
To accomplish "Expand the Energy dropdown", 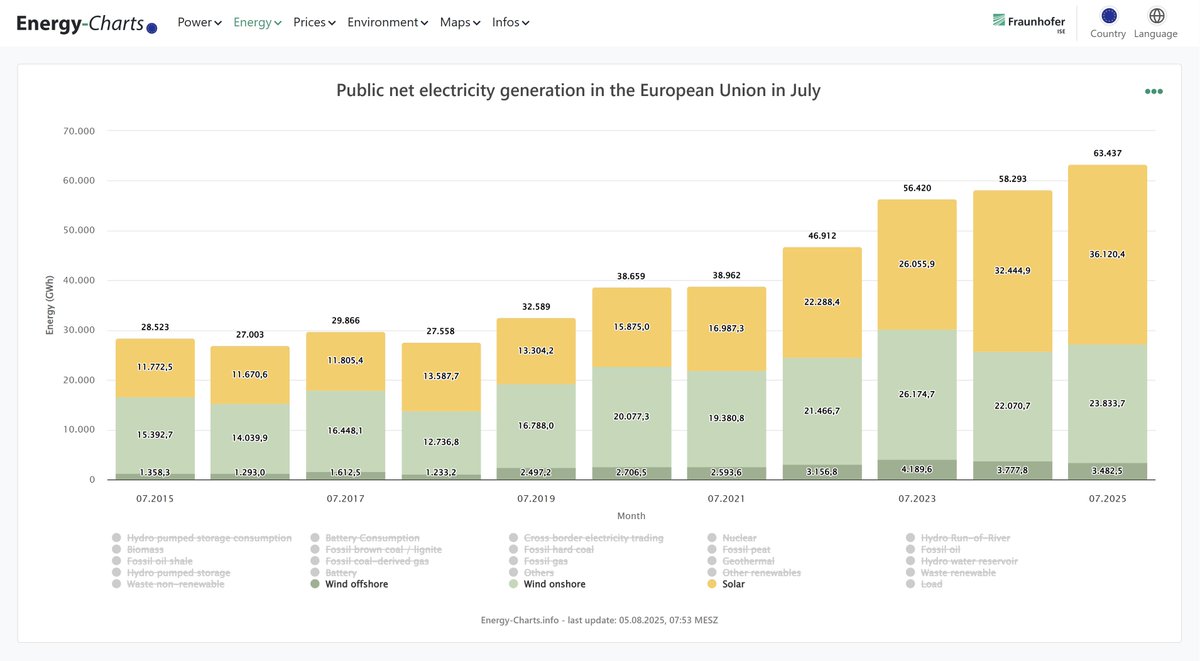I will 256,21.
